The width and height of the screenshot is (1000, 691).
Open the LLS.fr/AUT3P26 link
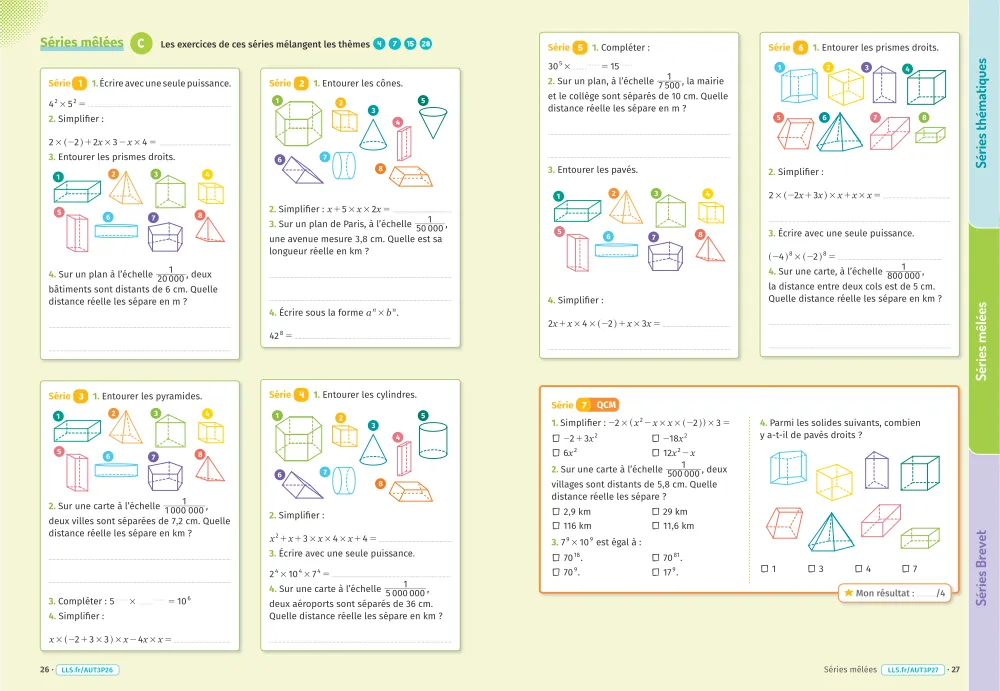click(x=88, y=669)
